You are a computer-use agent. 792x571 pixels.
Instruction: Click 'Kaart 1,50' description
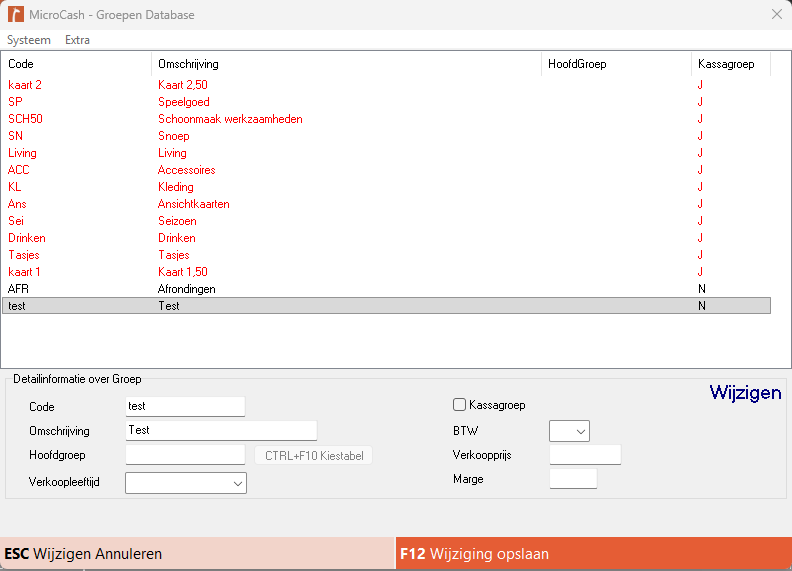(183, 272)
